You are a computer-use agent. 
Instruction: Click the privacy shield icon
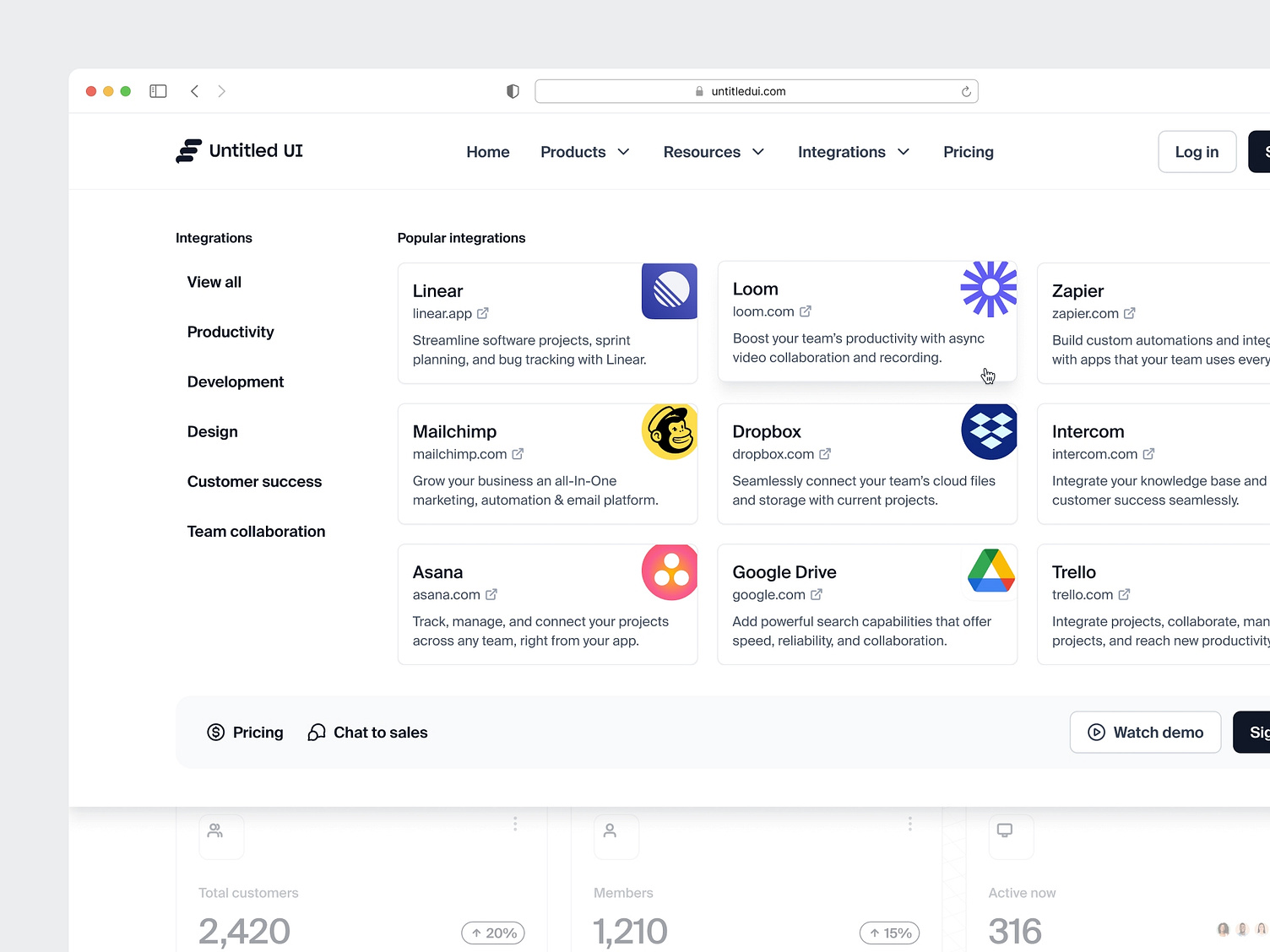pos(513,91)
